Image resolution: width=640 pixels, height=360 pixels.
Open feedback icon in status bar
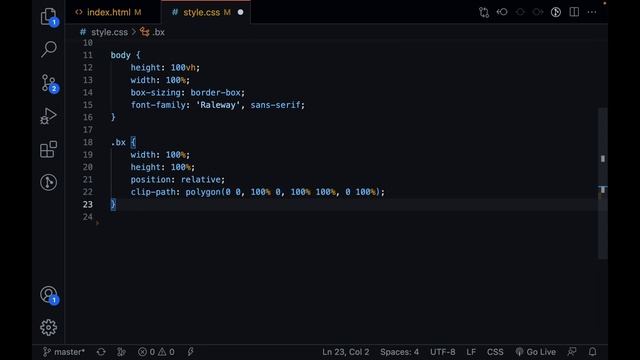(x=572, y=352)
